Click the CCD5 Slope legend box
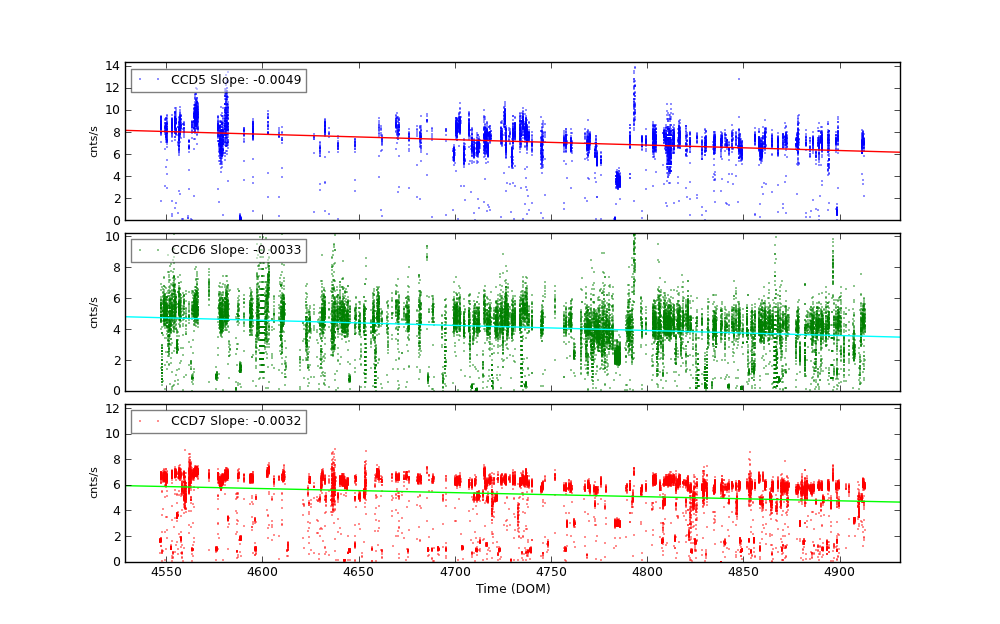 (218, 80)
